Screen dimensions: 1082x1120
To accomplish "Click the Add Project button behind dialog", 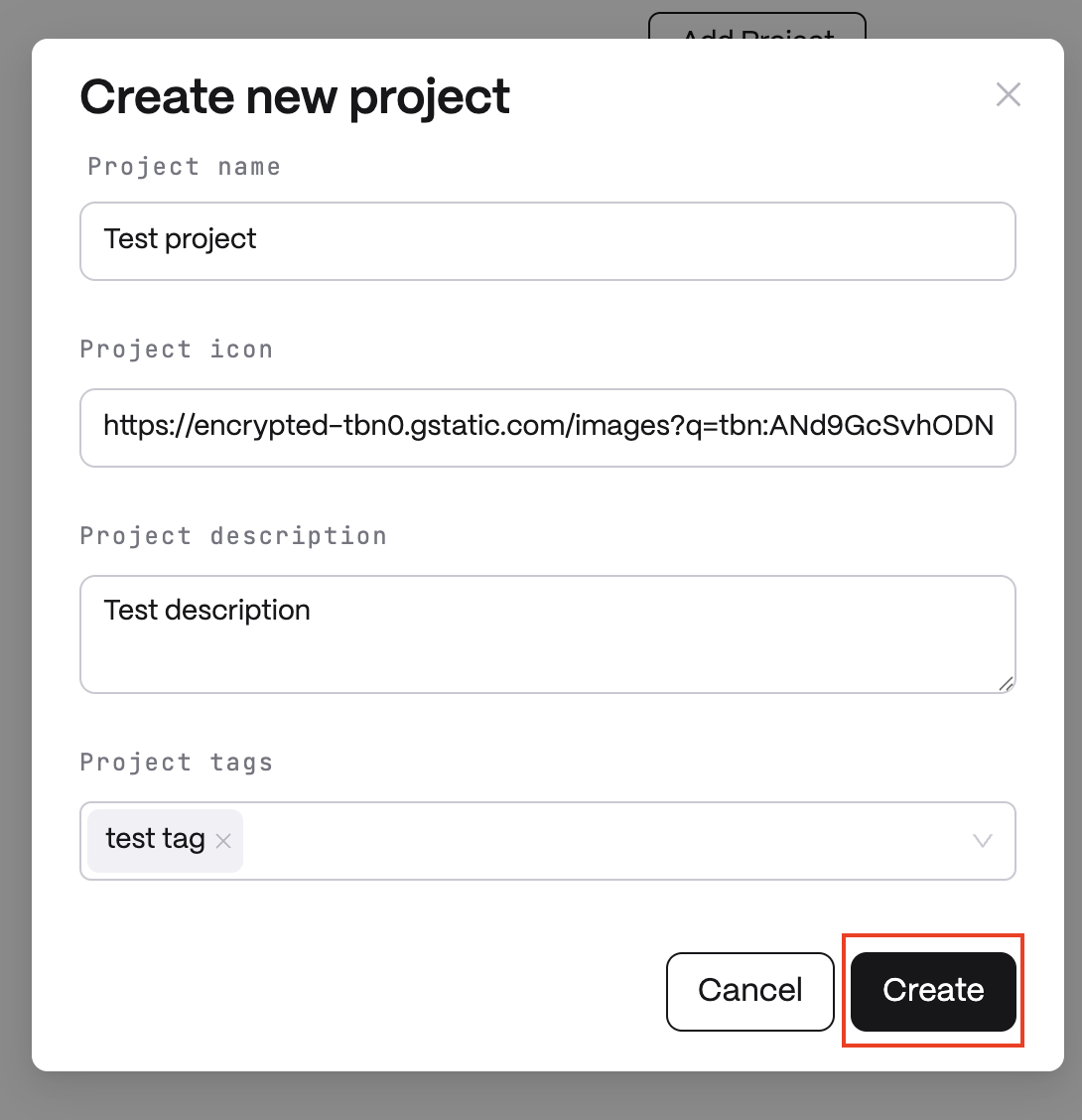I will click(756, 27).
